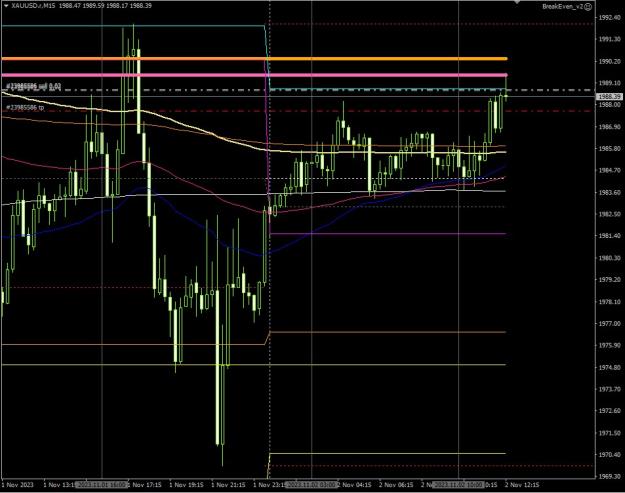Screen dimensions: 625x493
Task: Click the grey 2023.11.01 16:00 time marker
Action: pos(102,485)
